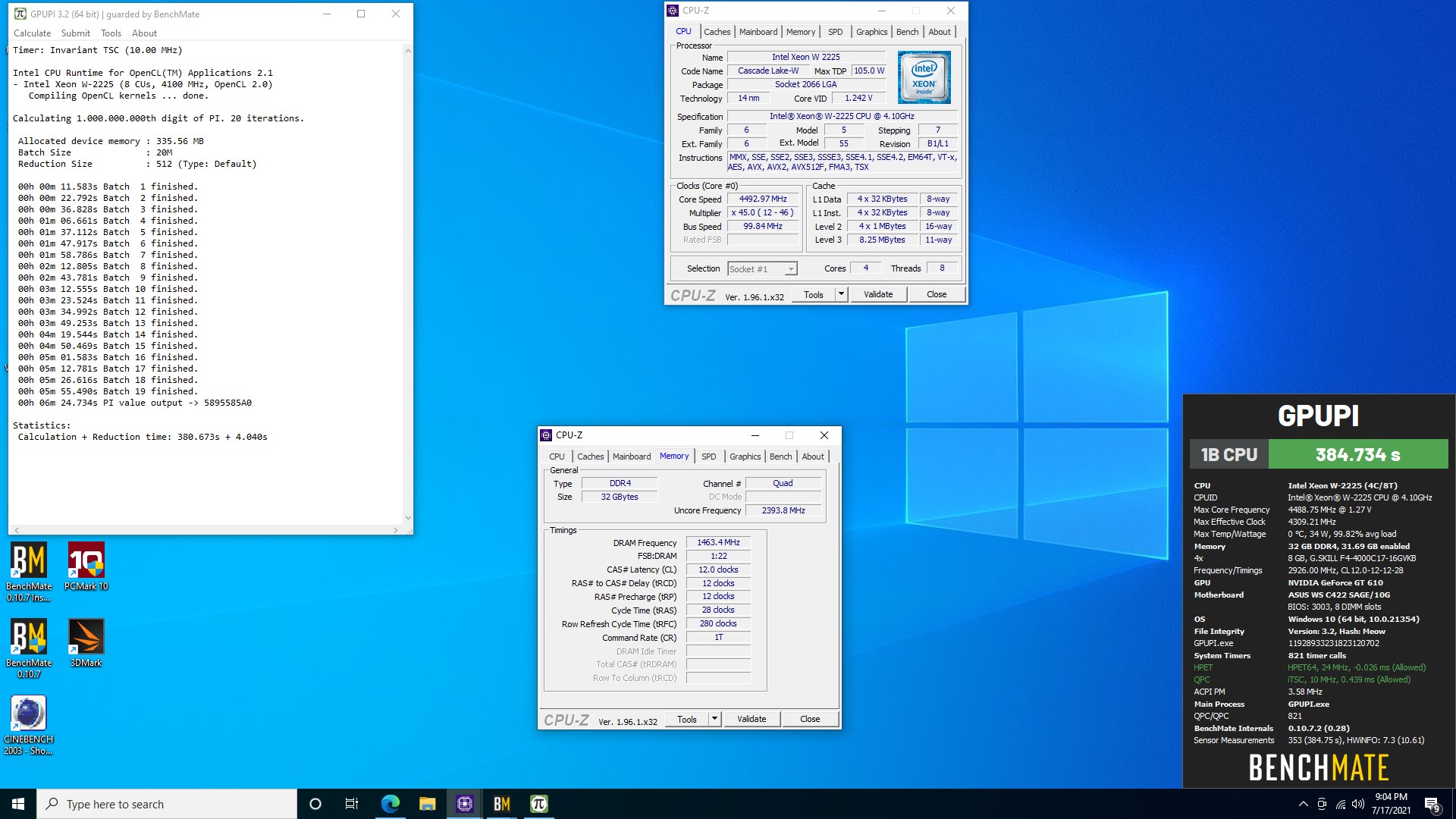Click GPUPI vertical scrollbar up arrow

(408, 51)
